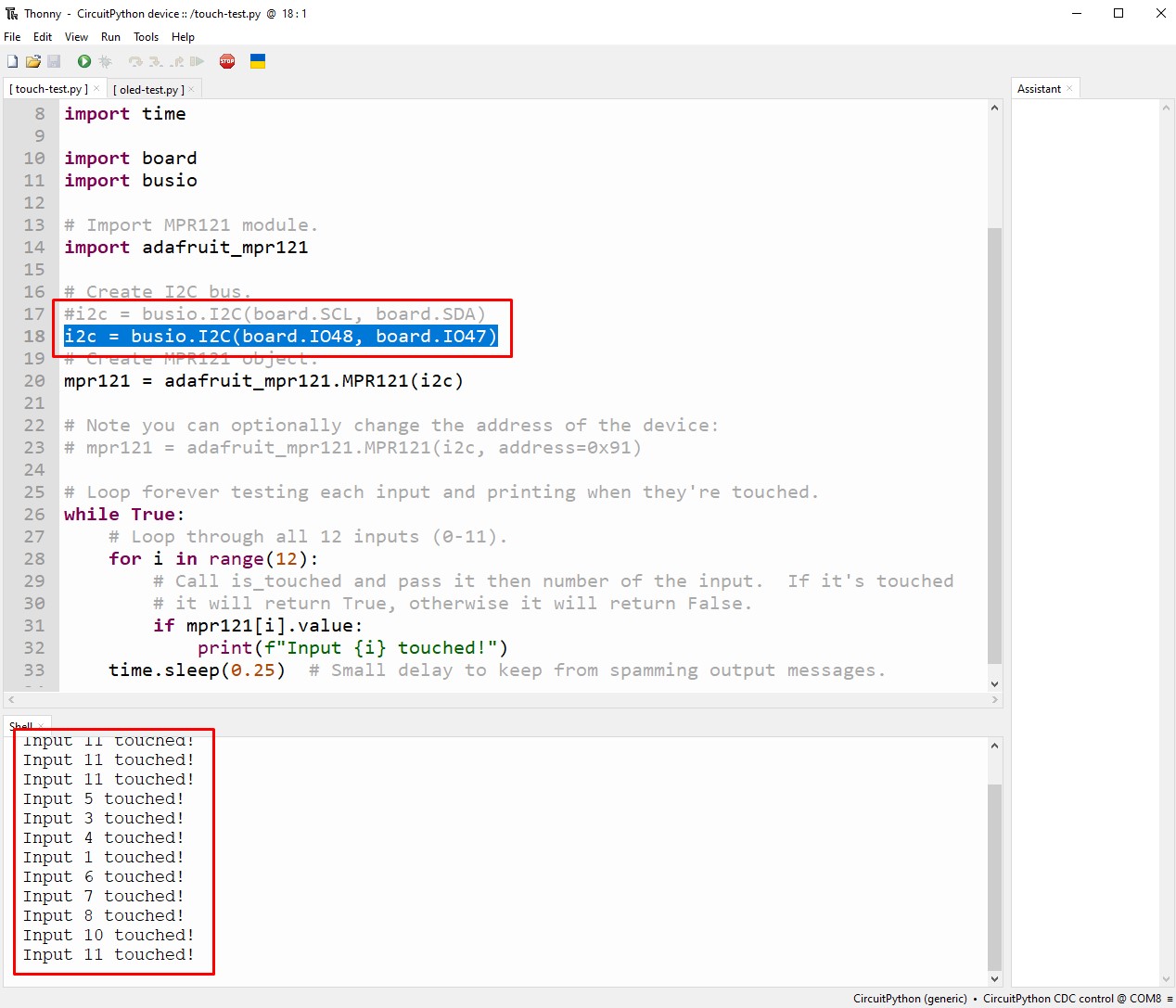Screen dimensions: 1176x1008
Task: Click CircuitPython (generic) interpreter selector in status bar
Action: [x=909, y=999]
